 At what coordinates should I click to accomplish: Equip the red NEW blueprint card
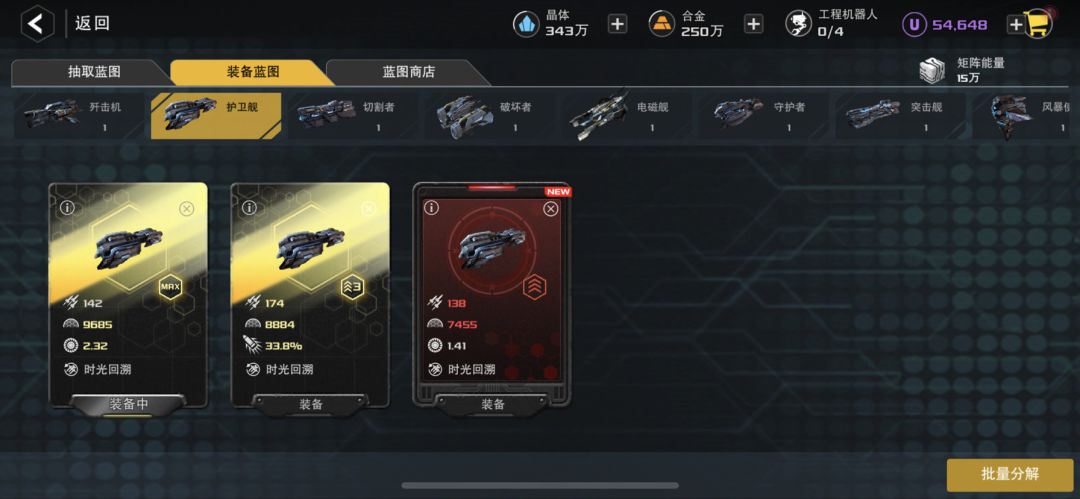[492, 405]
